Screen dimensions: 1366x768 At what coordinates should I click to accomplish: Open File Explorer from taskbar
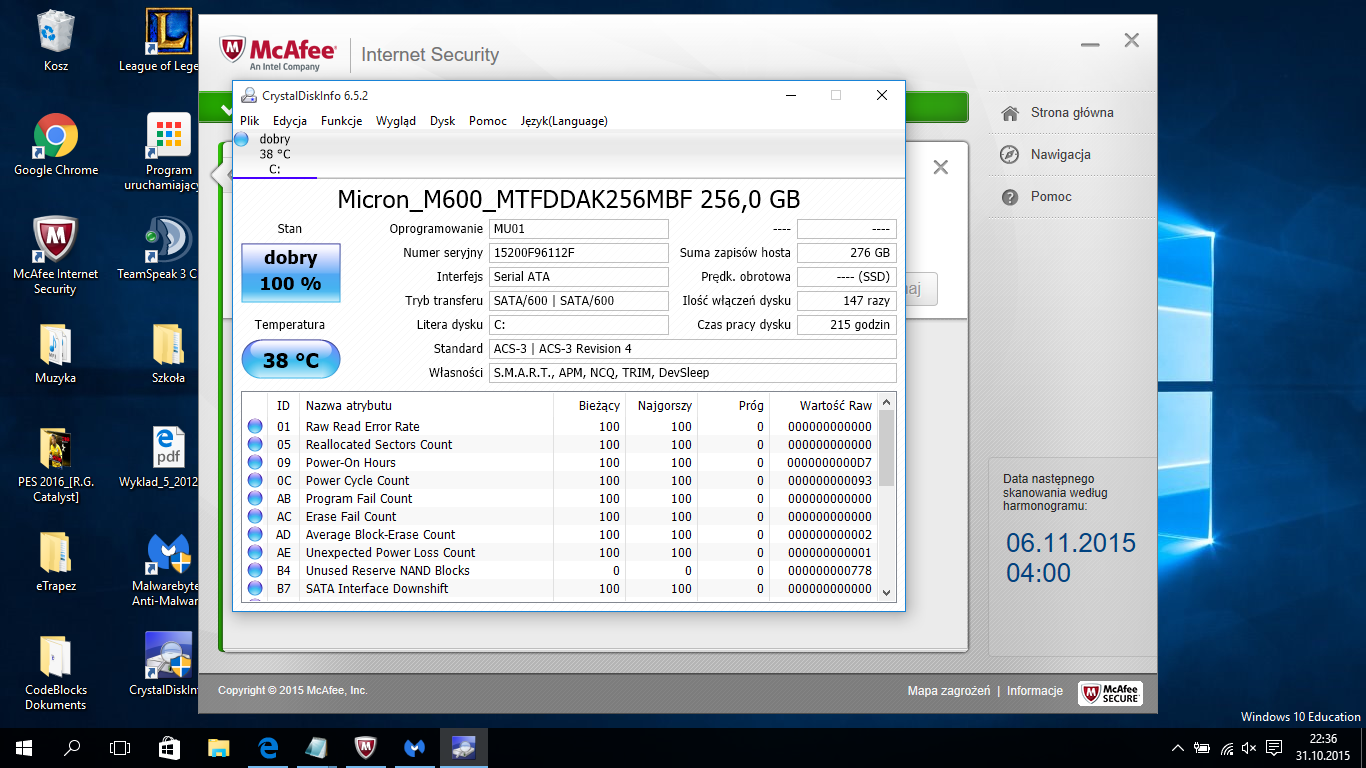pyautogui.click(x=218, y=748)
